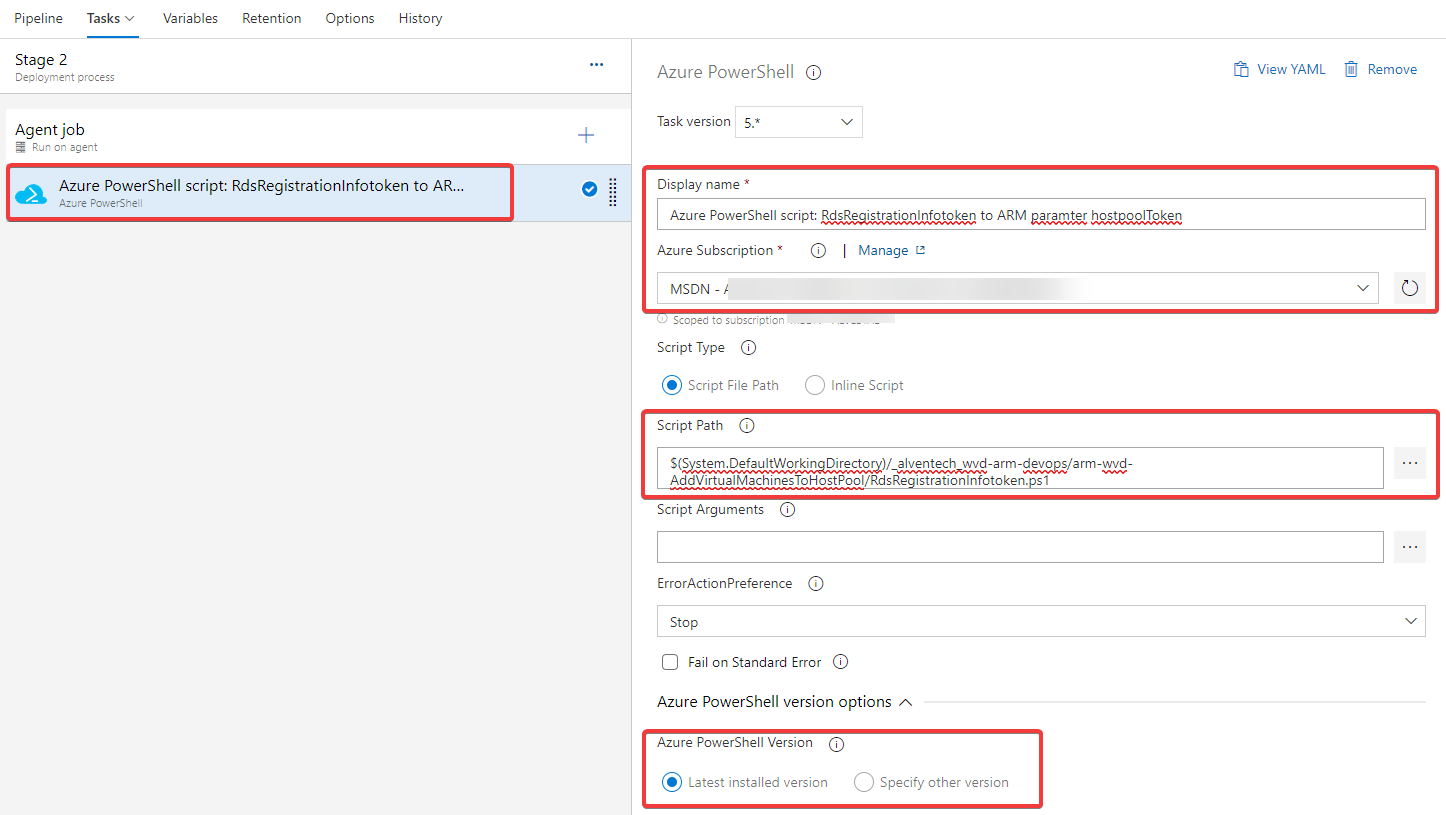Switch to the Variables tab

pos(190,18)
